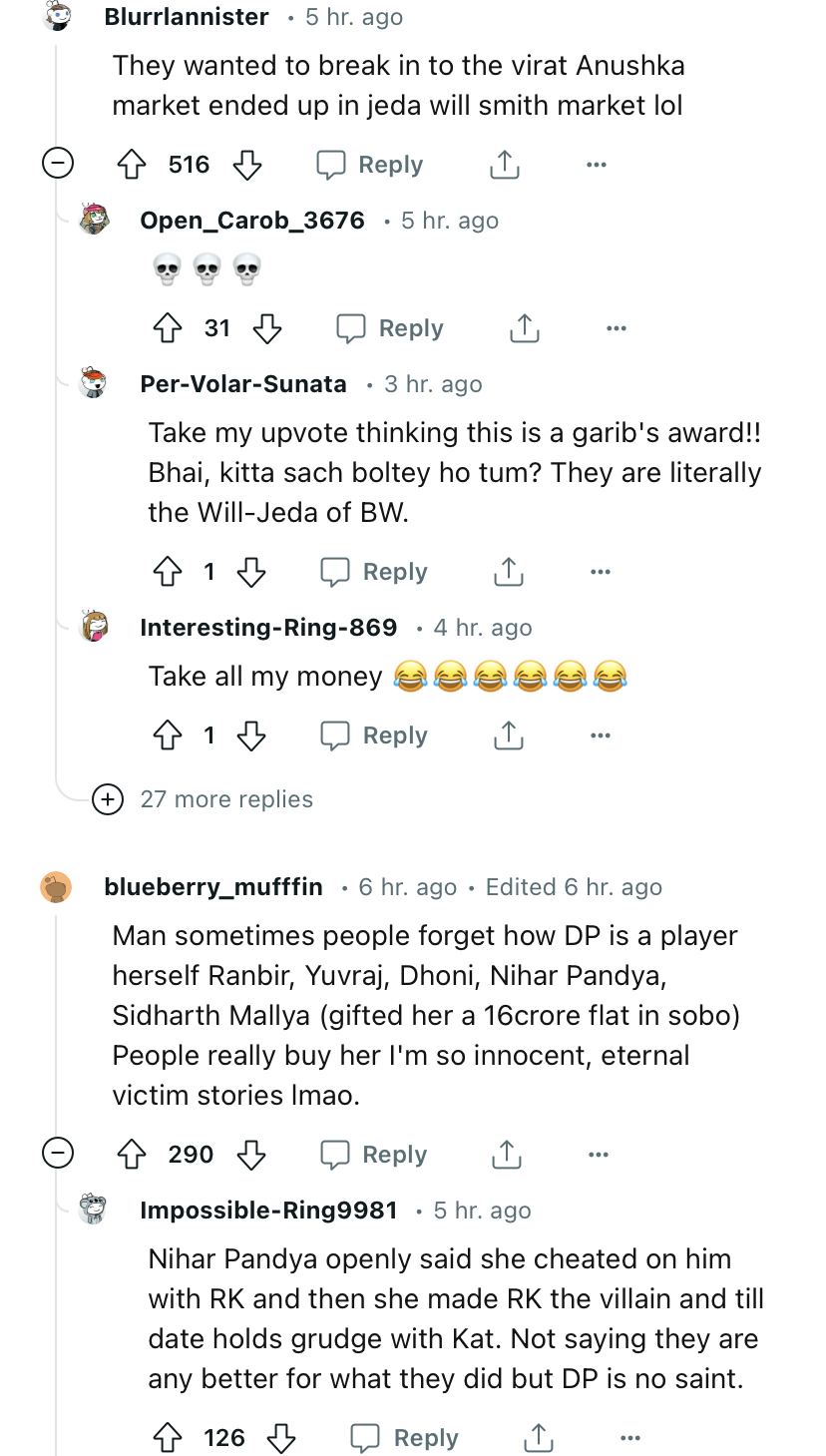Open Blurrlannister's user profile
826x1456 pixels.
pos(187,17)
